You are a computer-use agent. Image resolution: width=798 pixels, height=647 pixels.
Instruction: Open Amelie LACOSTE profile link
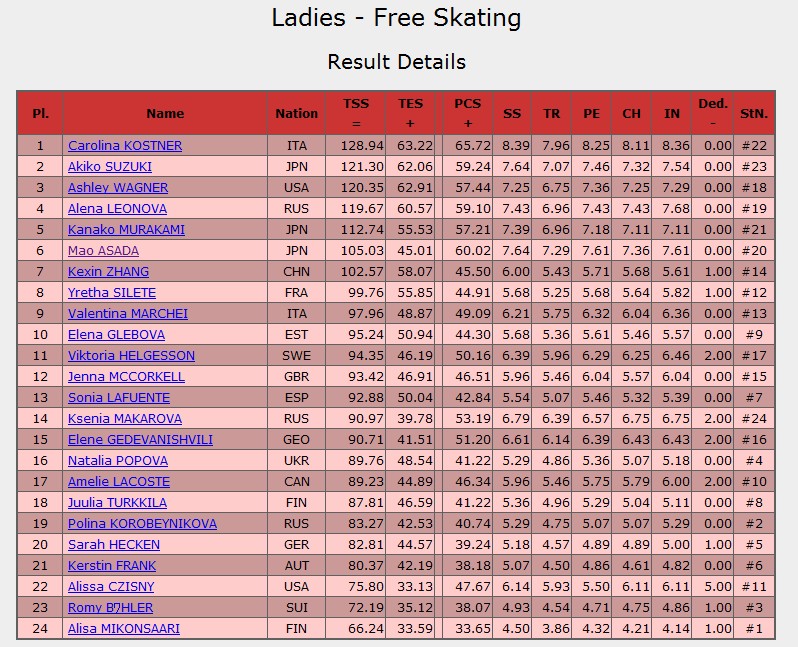coord(119,482)
